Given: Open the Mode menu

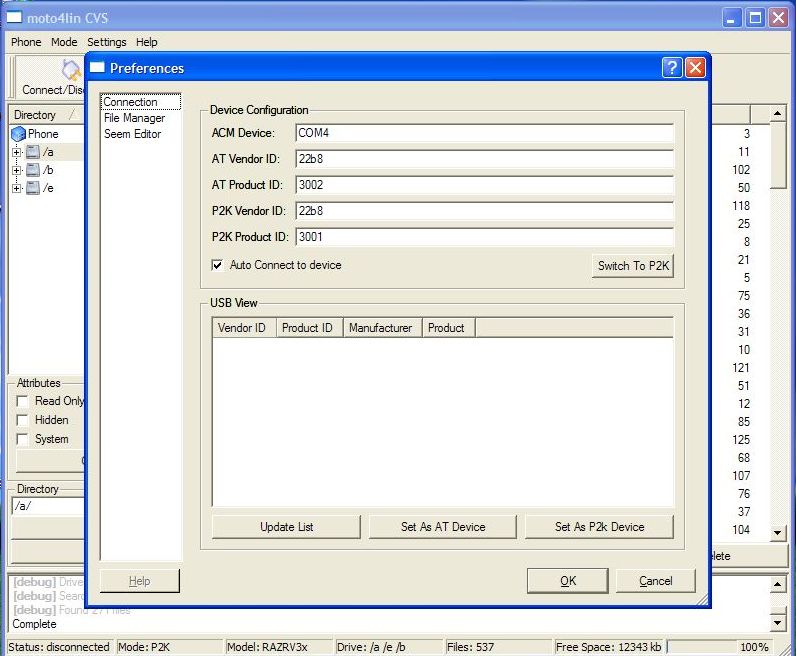Looking at the screenshot, I should point(64,42).
